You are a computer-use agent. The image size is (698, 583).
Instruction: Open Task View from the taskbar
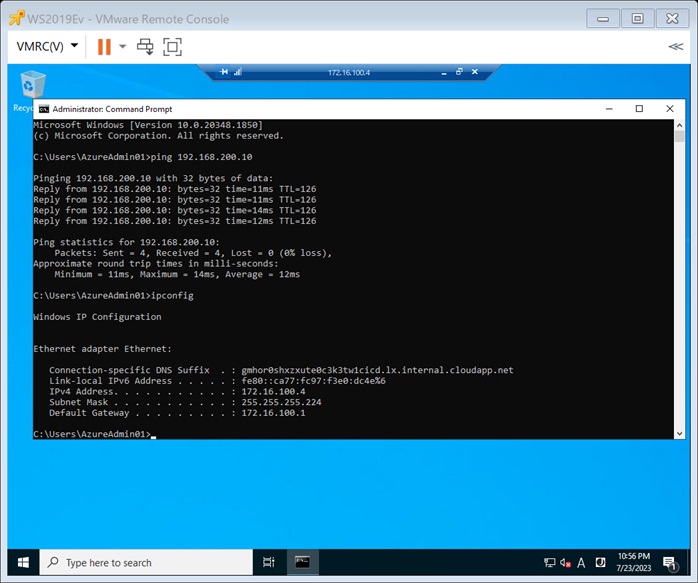click(x=269, y=563)
